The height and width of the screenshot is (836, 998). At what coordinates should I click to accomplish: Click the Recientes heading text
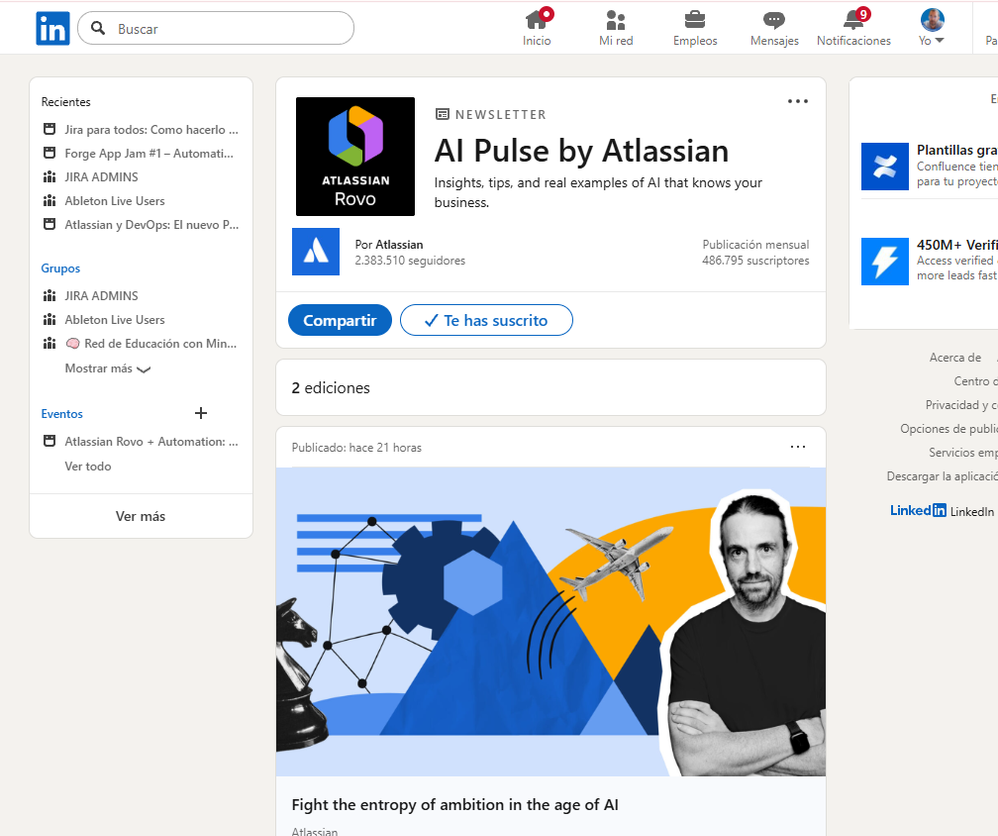point(66,102)
